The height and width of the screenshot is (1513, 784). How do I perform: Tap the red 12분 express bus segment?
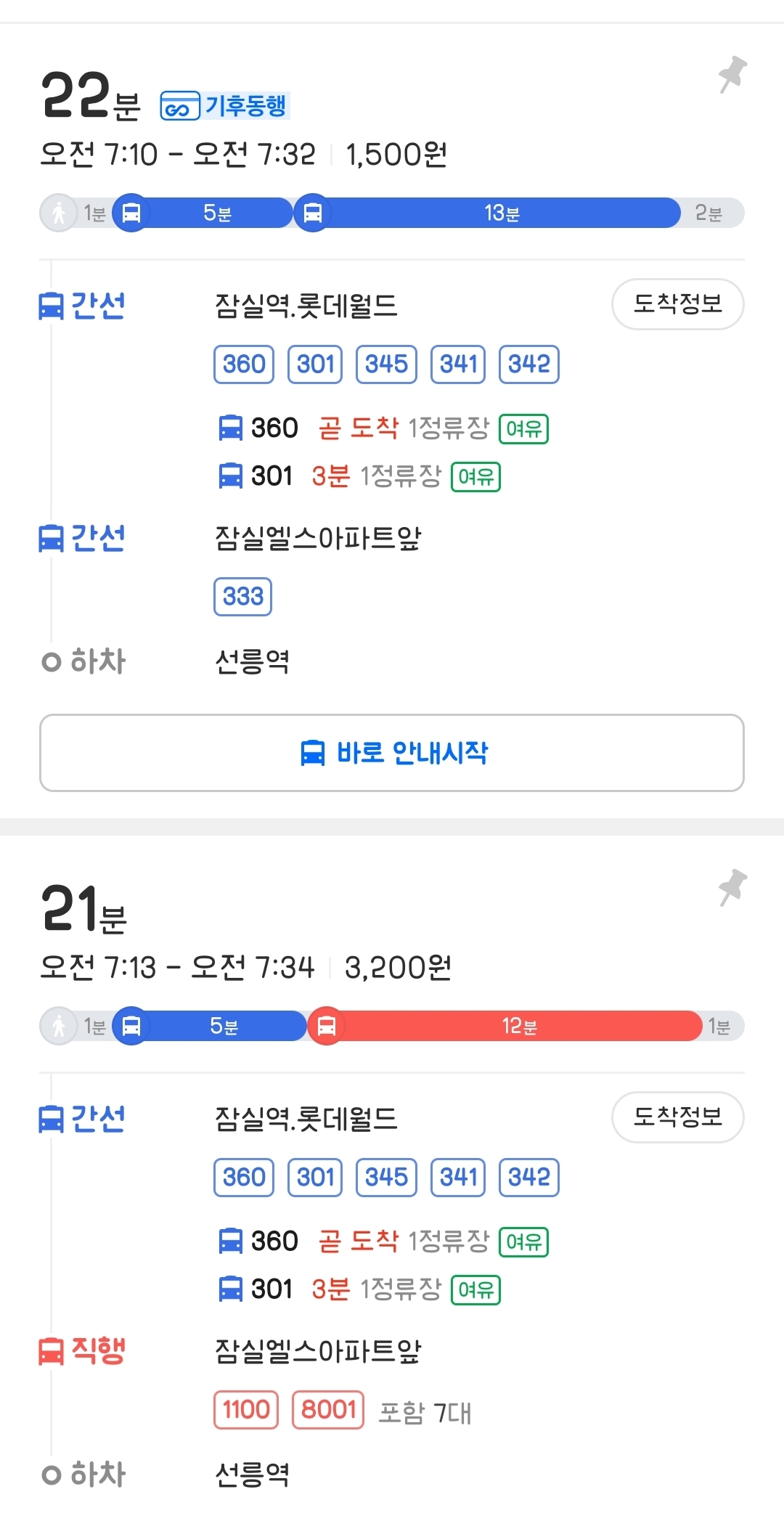click(x=519, y=1027)
